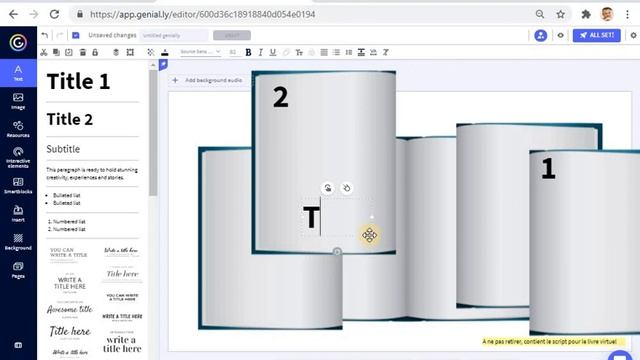The width and height of the screenshot is (640, 360).
Task: Cut the selected element
Action: [44, 52]
